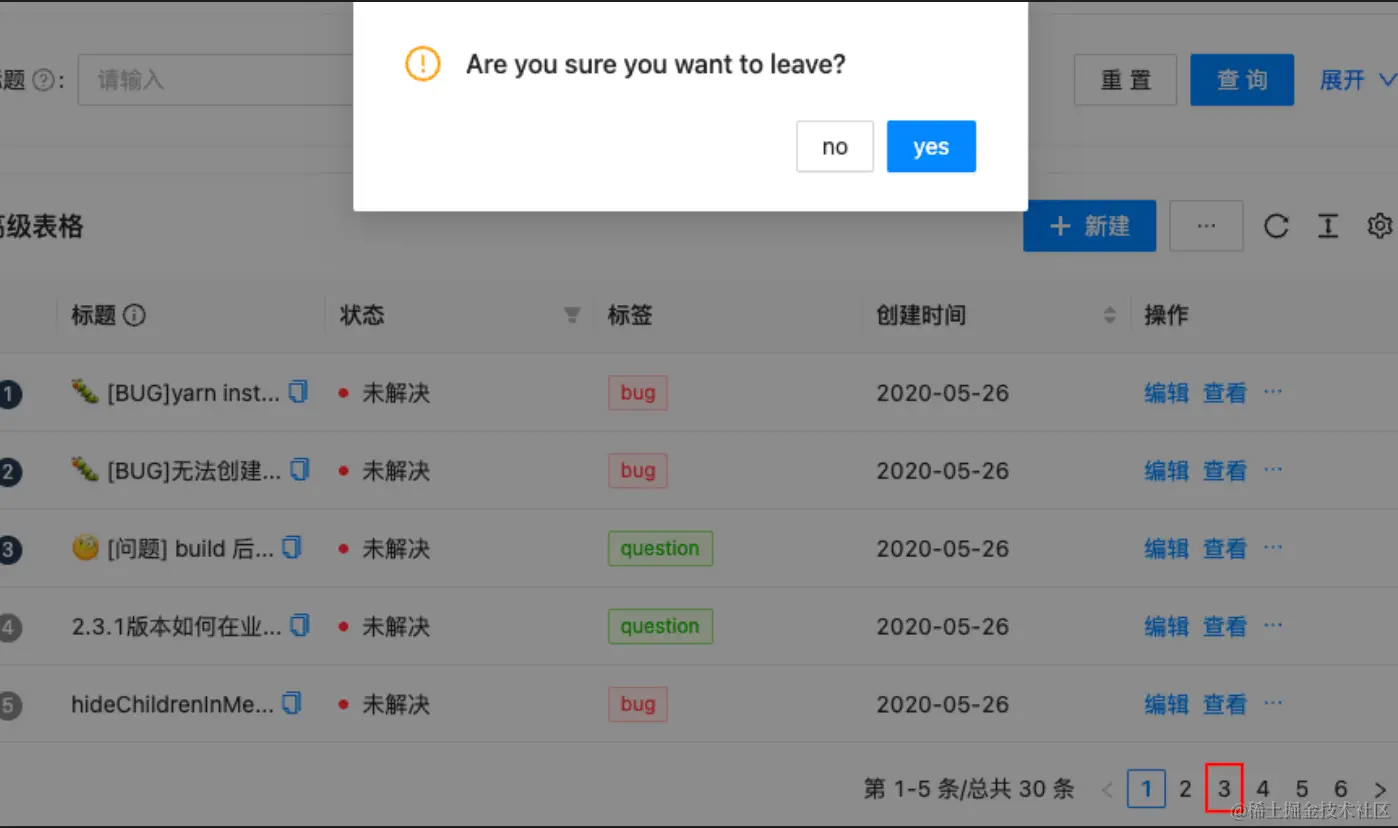The width and height of the screenshot is (1398, 828).
Task: Click the [BUG]yarn inst... title text
Action: [194, 393]
